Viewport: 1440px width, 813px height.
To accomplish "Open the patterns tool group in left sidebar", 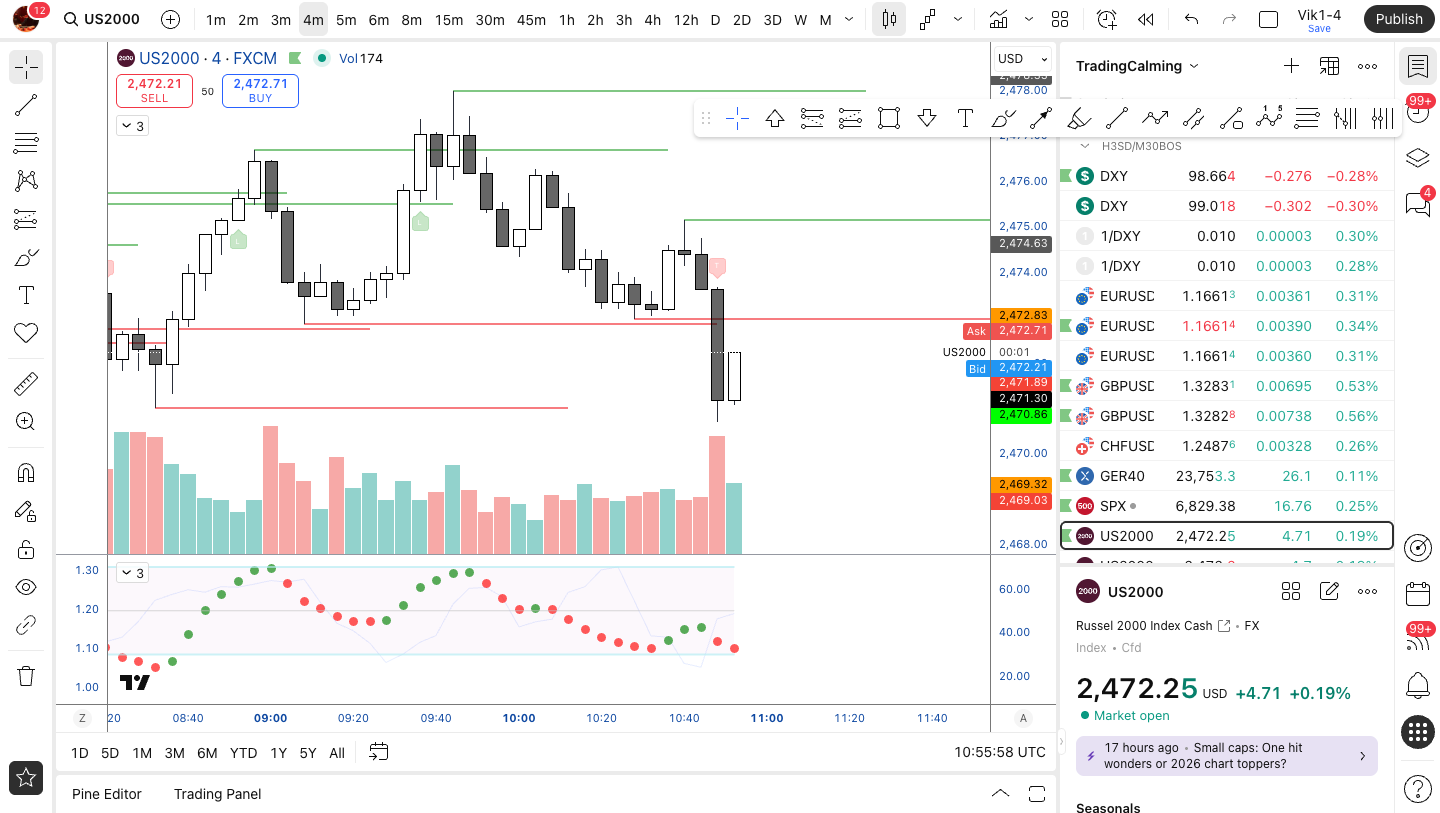I will 26,181.
